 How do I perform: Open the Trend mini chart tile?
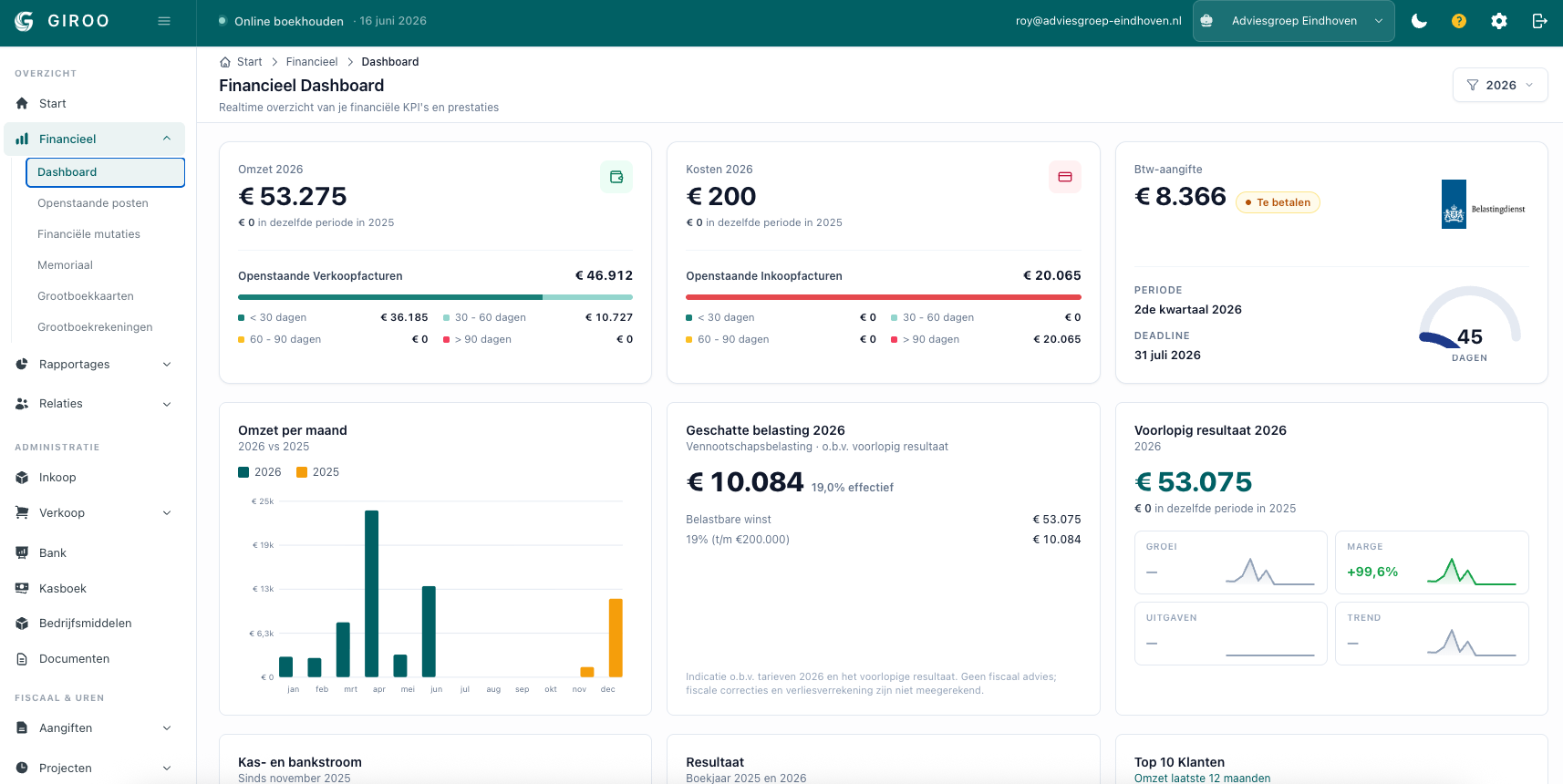point(1432,634)
